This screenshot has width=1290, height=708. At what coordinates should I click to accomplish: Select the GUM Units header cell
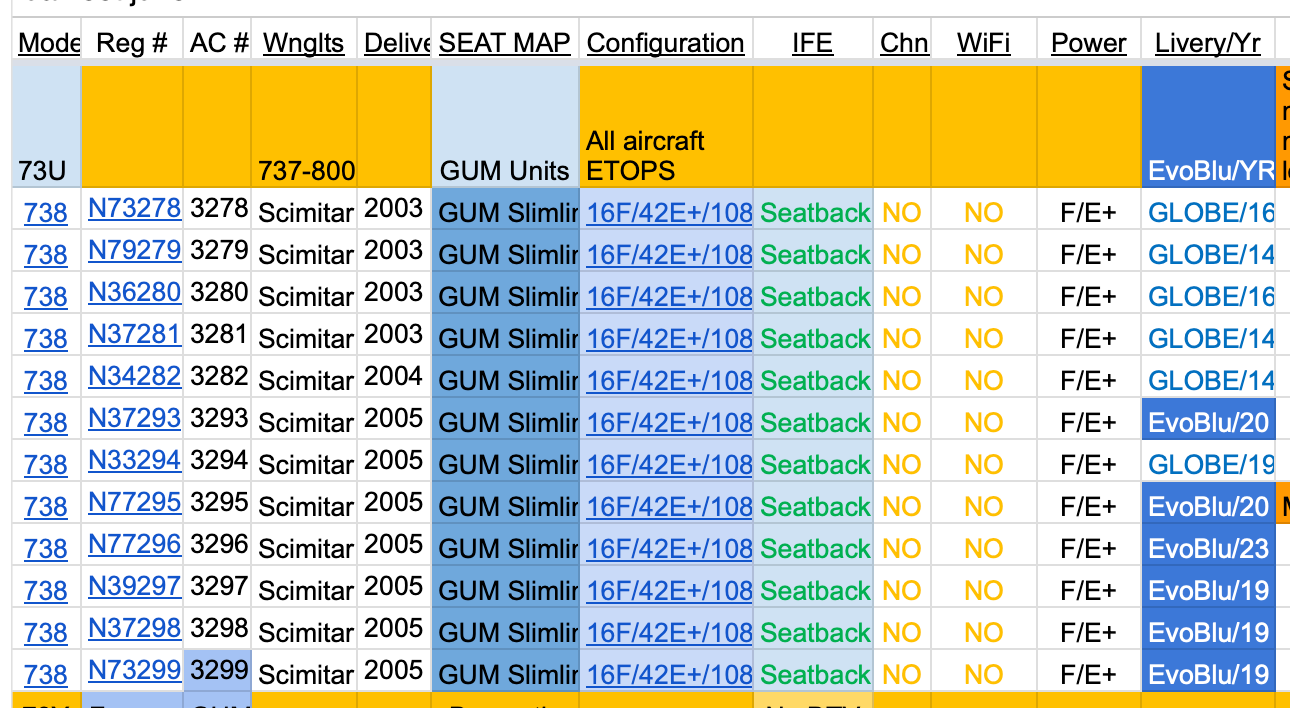click(x=505, y=127)
